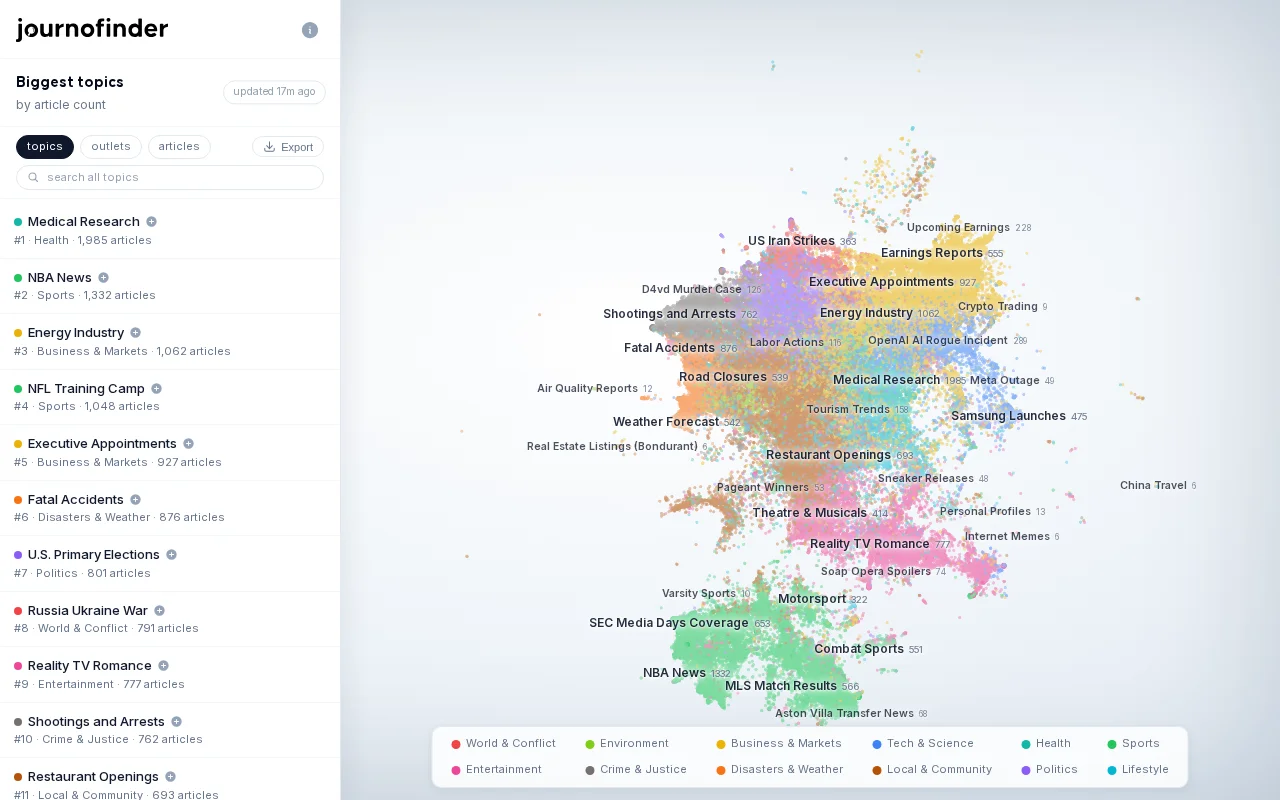
Task: Toggle Lifestyle legend filter
Action: pos(1138,770)
